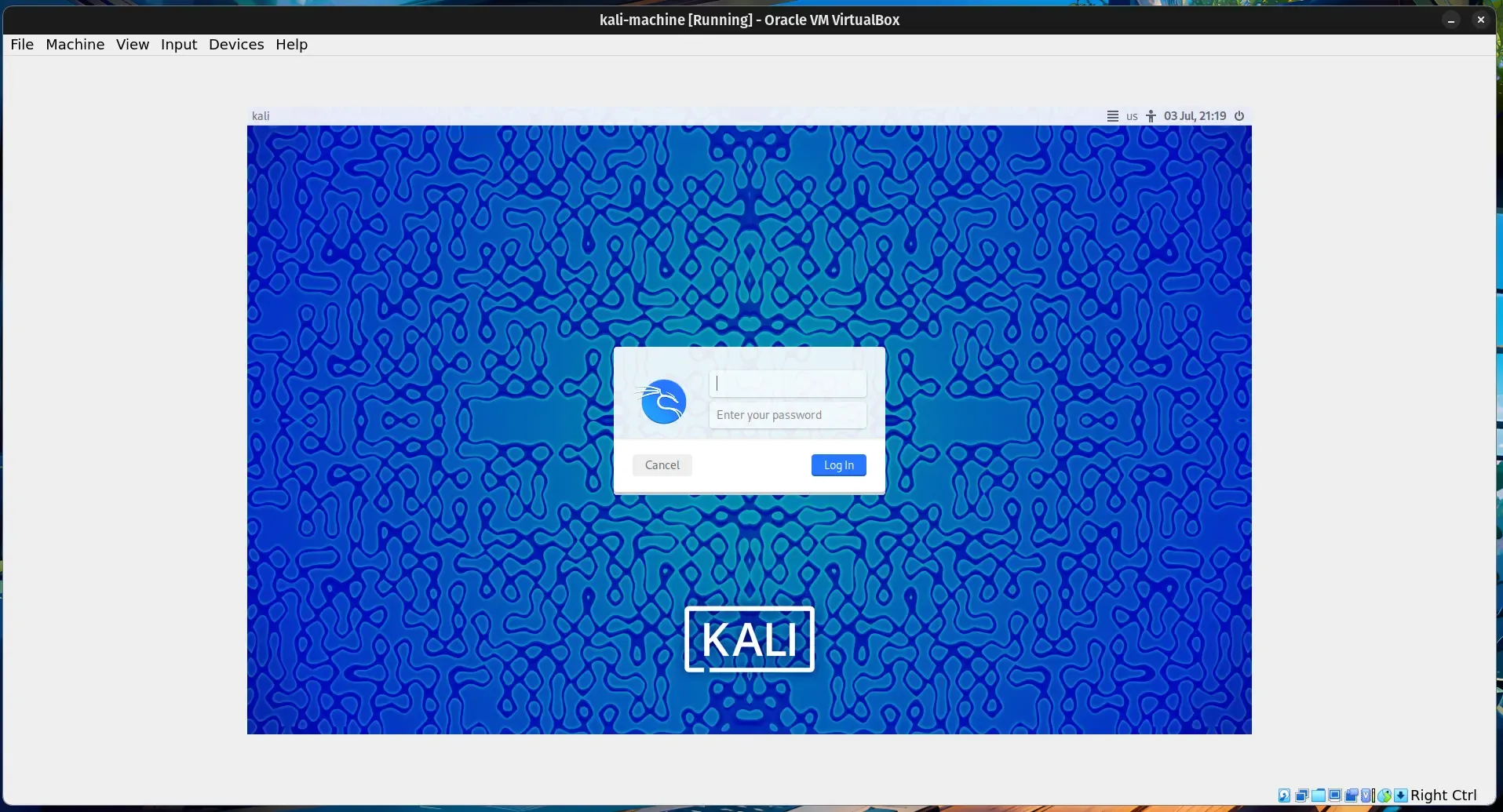Screen dimensions: 1503x812
Task: Click the Kali dragon logo in the login dialog
Action: point(662,401)
